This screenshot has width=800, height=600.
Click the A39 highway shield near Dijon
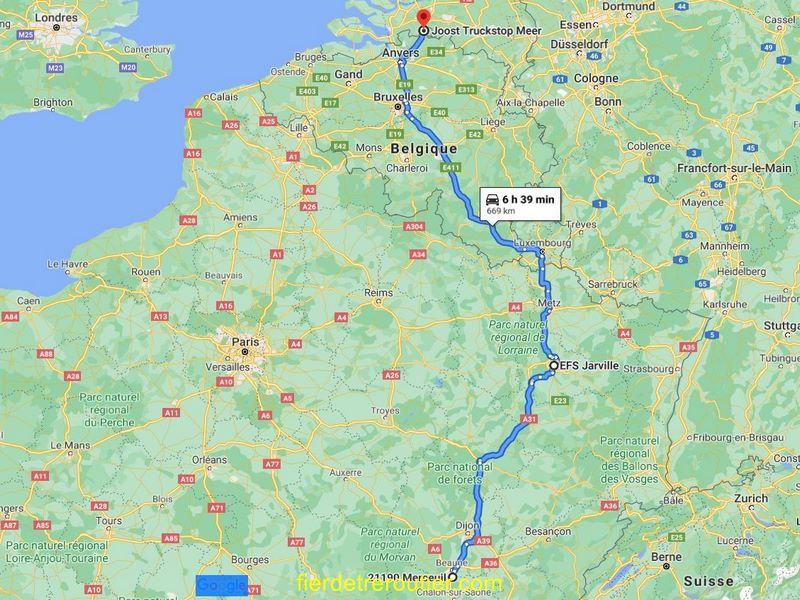tap(483, 540)
